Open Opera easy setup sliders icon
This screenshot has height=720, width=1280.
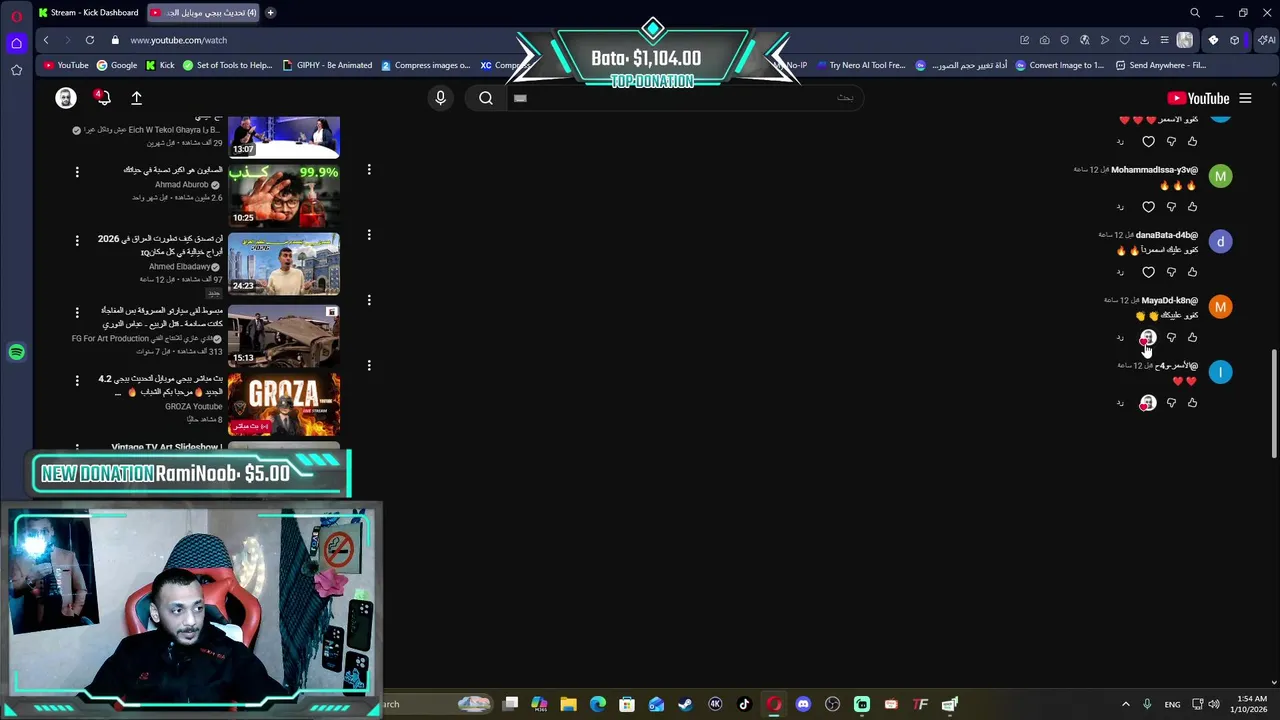pos(1164,40)
